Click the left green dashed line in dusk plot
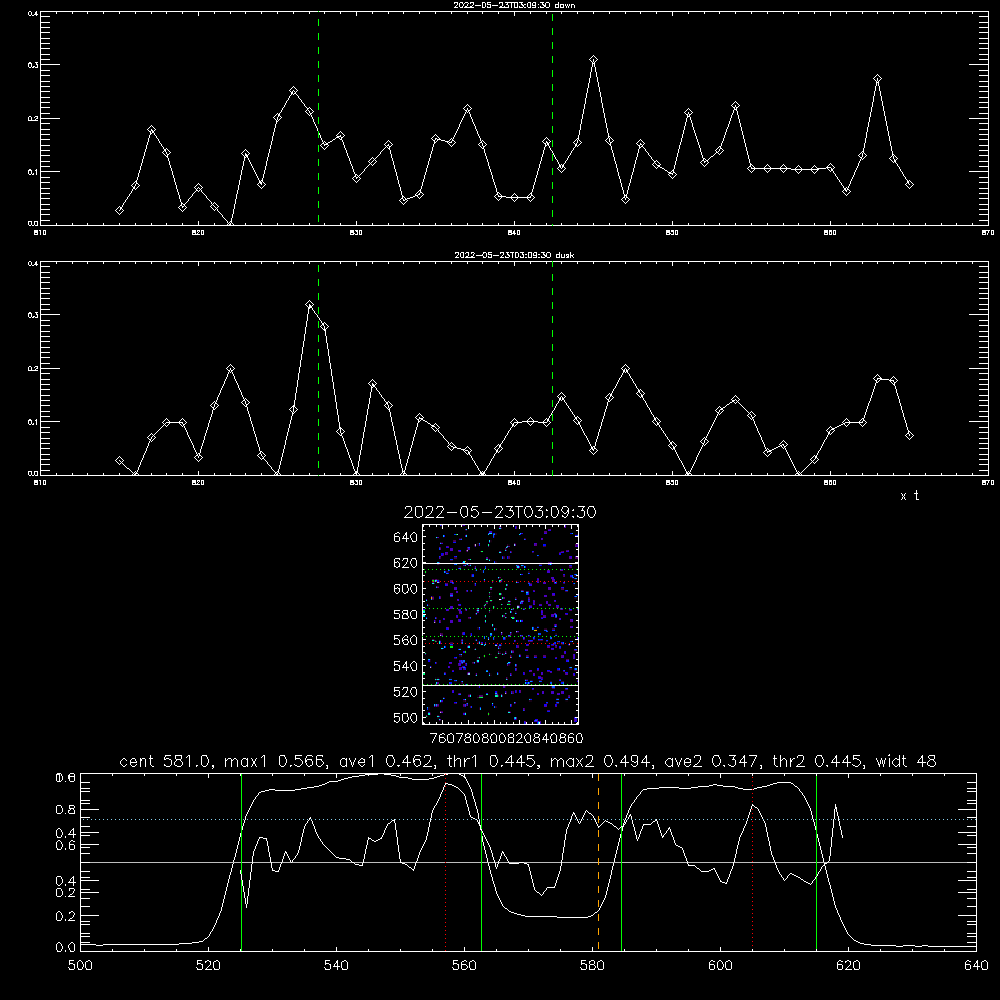Image resolution: width=1000 pixels, height=1000 pixels. [x=318, y=369]
